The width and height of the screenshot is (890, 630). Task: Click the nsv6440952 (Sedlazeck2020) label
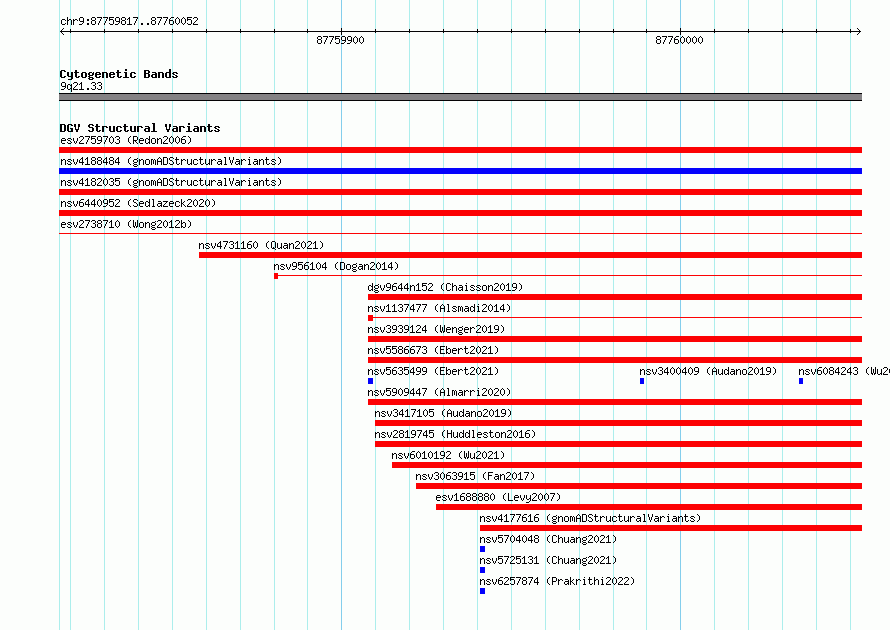[138, 203]
